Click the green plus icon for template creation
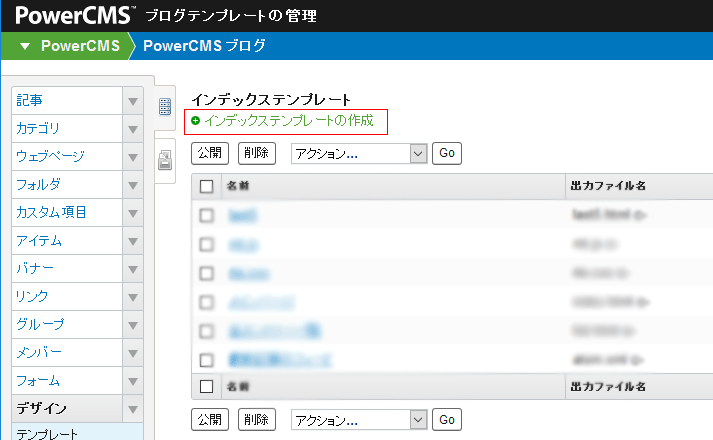 point(196,121)
